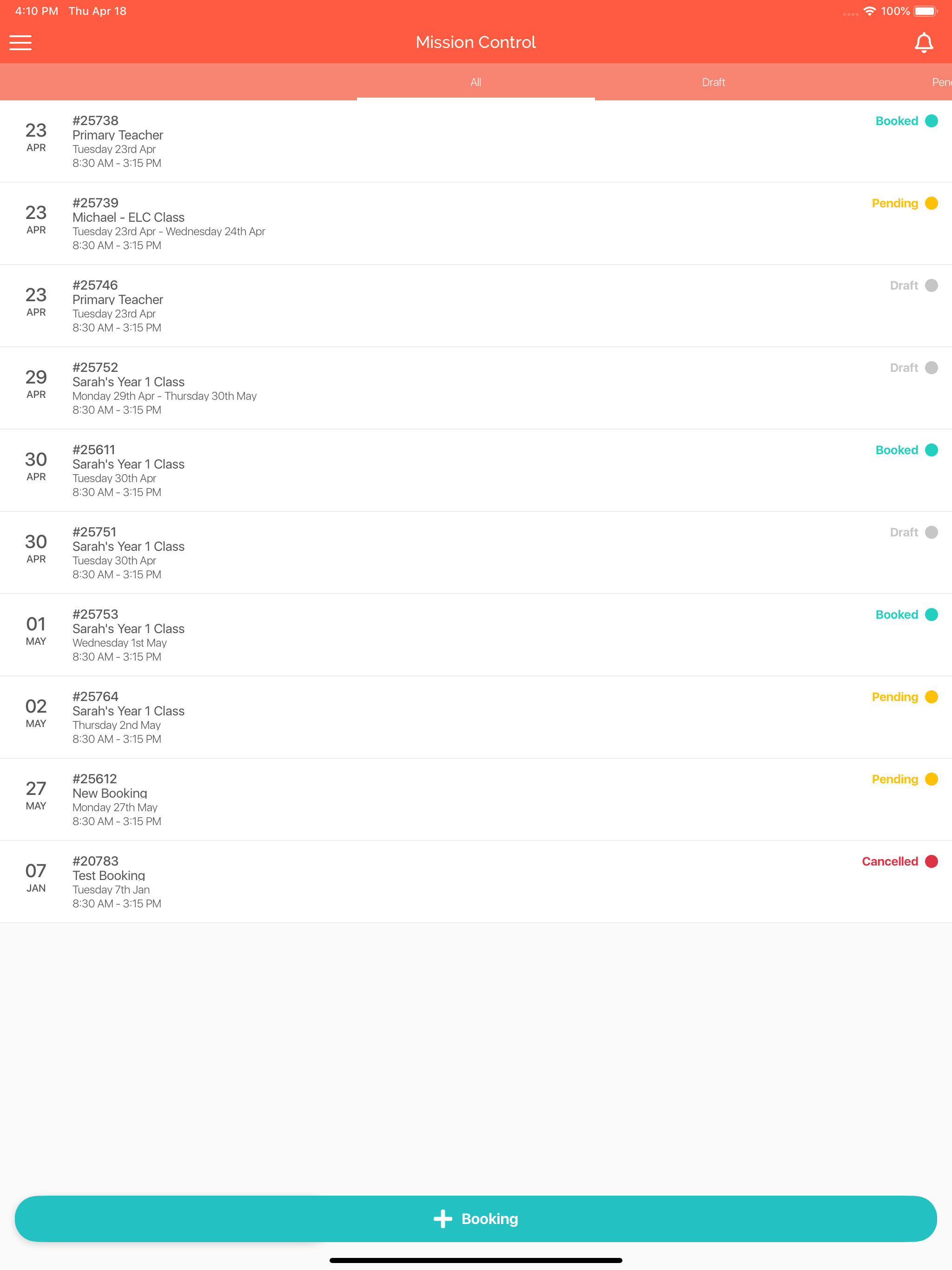Open the hamburger menu icon

(x=20, y=42)
